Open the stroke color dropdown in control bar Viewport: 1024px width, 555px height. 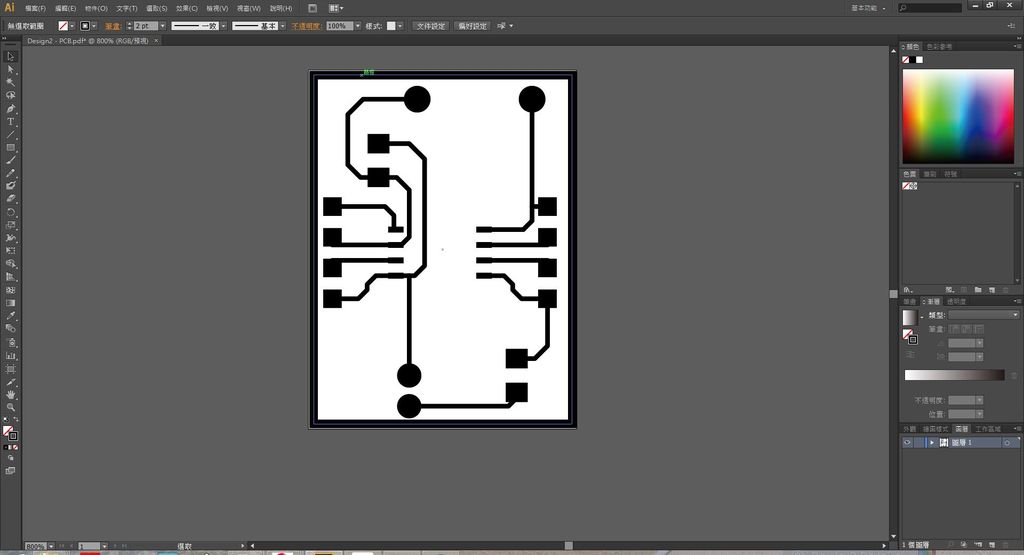(94, 26)
